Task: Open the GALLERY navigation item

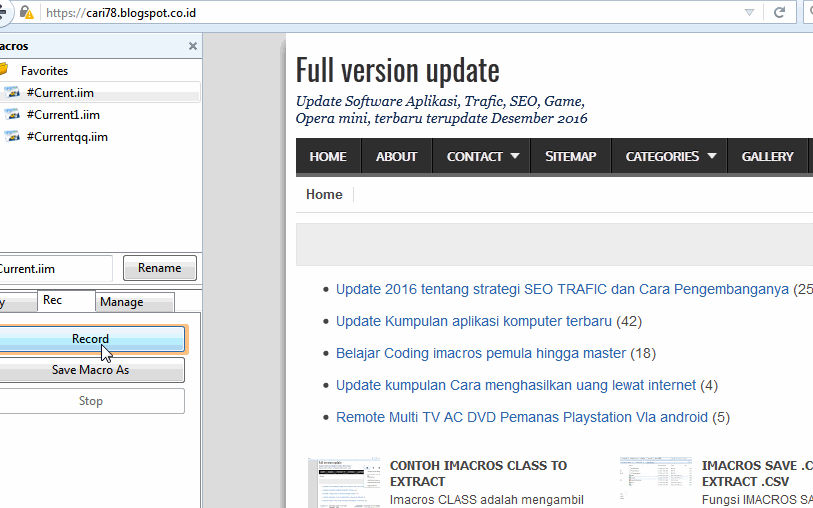Action: (768, 156)
